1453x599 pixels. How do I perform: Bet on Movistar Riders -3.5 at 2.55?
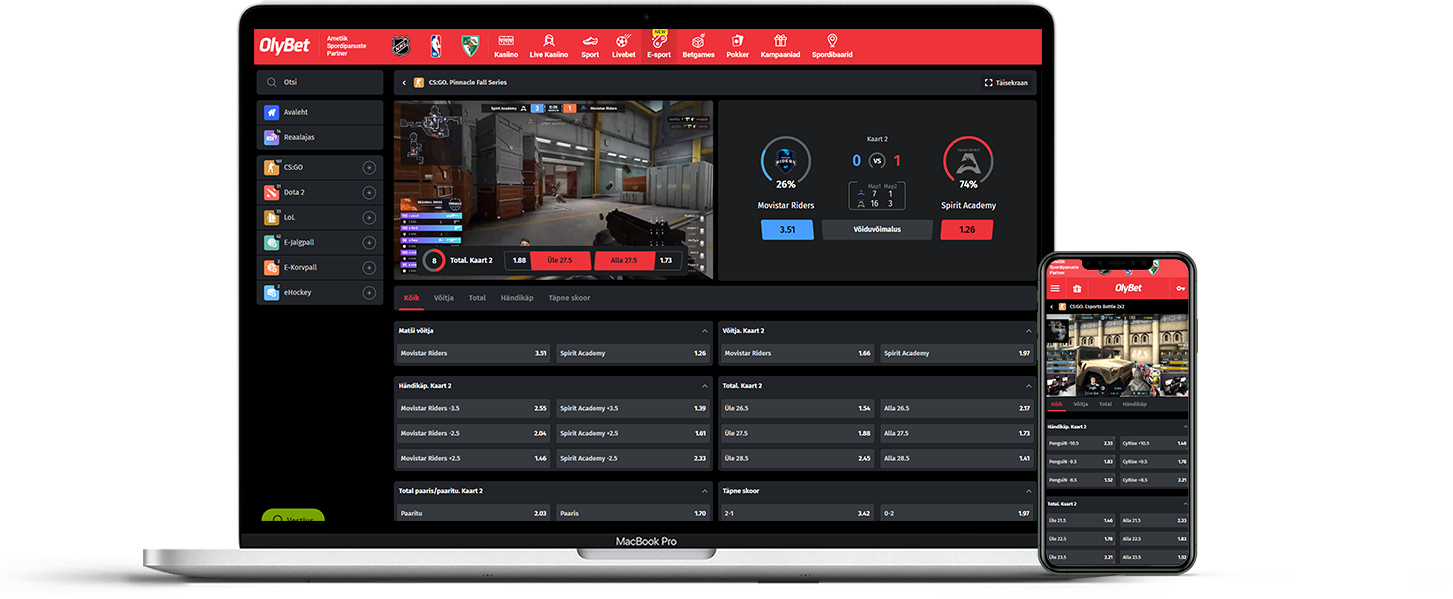[473, 408]
